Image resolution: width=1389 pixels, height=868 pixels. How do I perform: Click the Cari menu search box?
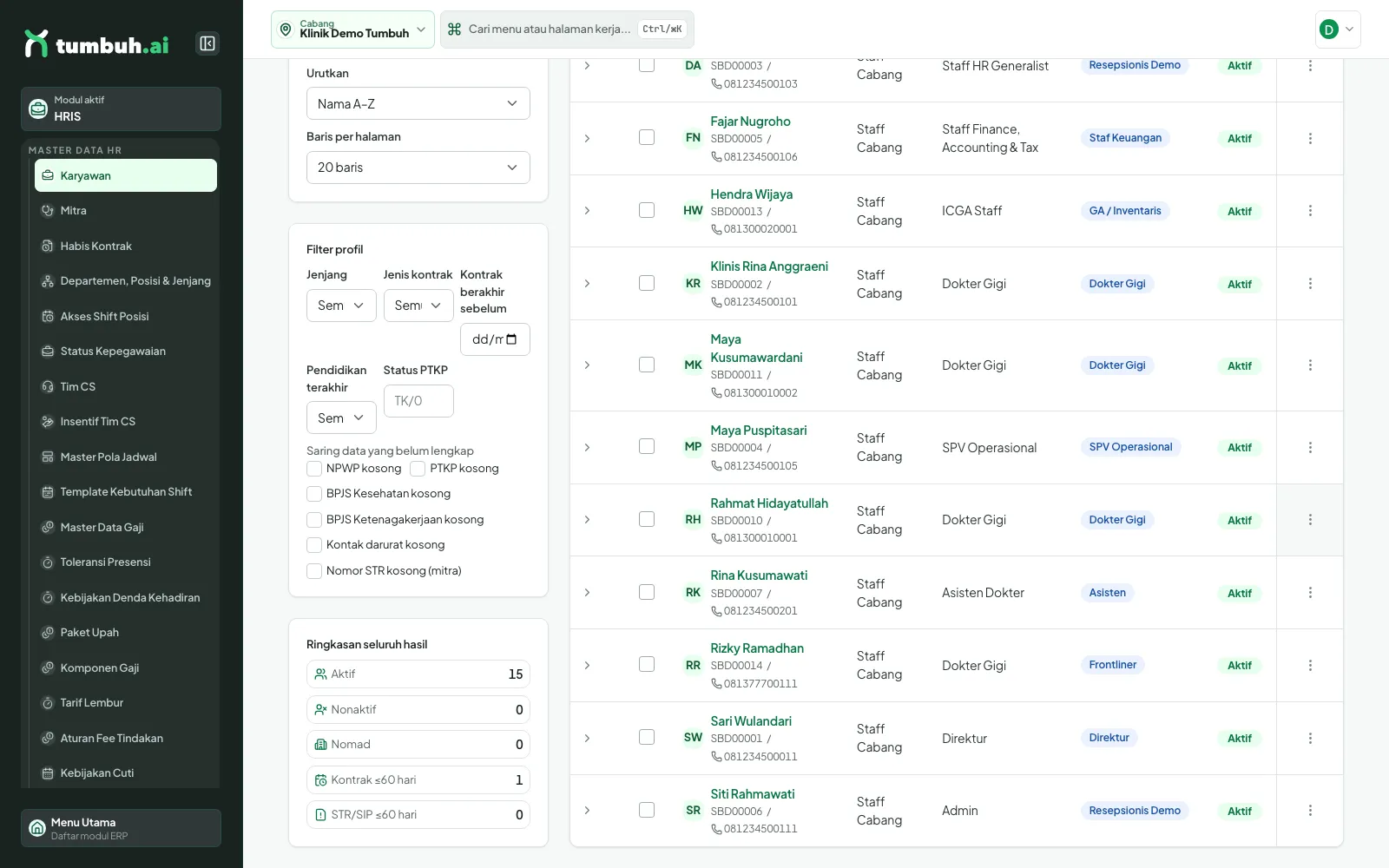click(x=567, y=30)
